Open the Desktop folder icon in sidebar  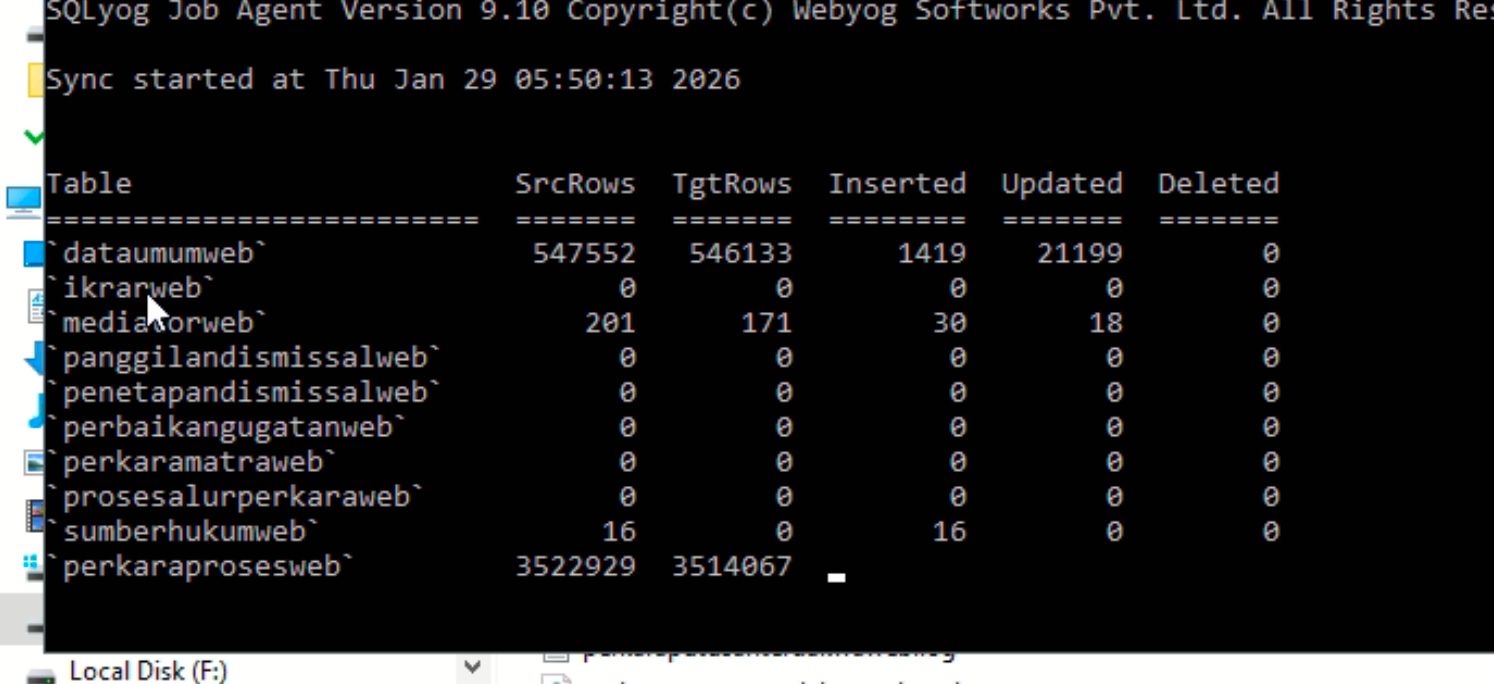[x=32, y=254]
